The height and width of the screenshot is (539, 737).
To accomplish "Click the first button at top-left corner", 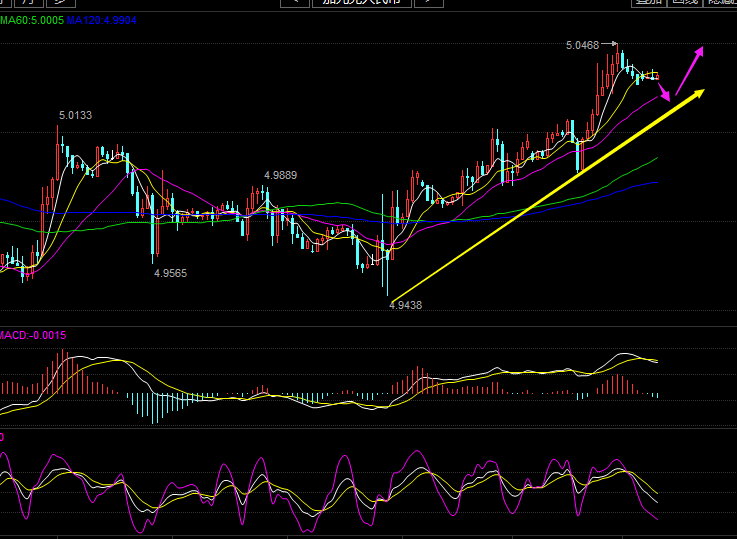I will click(5, 3).
